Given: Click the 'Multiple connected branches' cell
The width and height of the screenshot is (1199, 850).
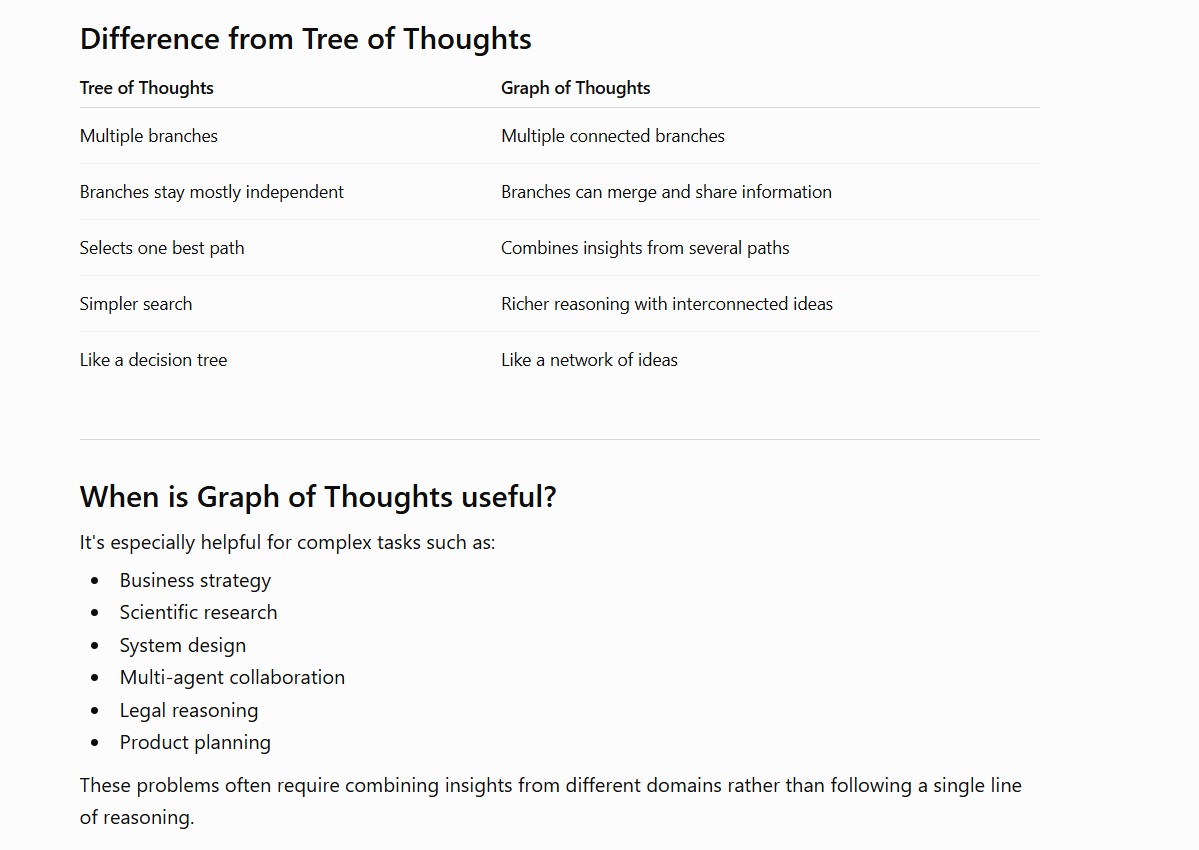Looking at the screenshot, I should pyautogui.click(x=612, y=136).
